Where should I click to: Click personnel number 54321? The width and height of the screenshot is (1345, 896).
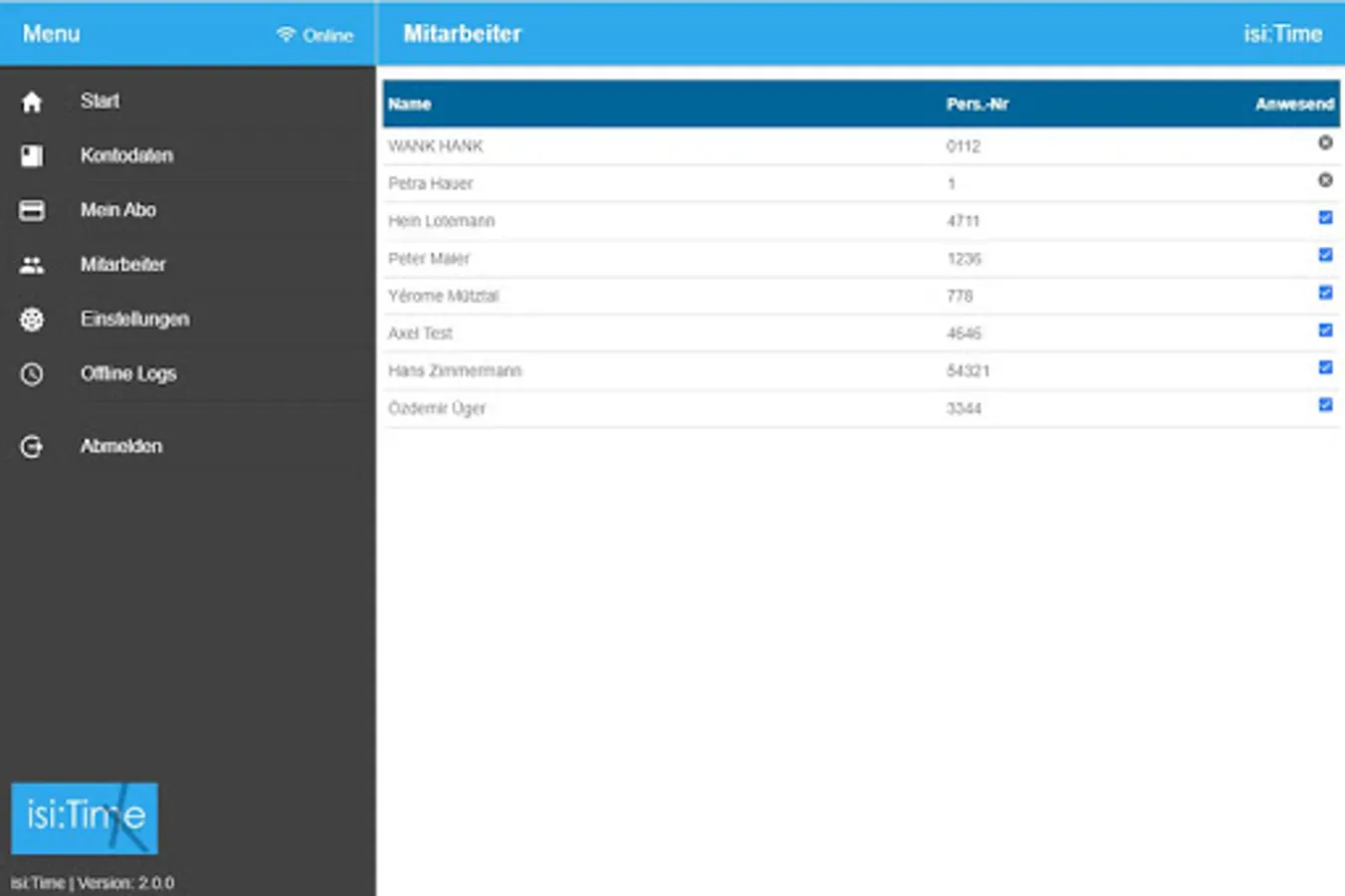click(x=968, y=370)
